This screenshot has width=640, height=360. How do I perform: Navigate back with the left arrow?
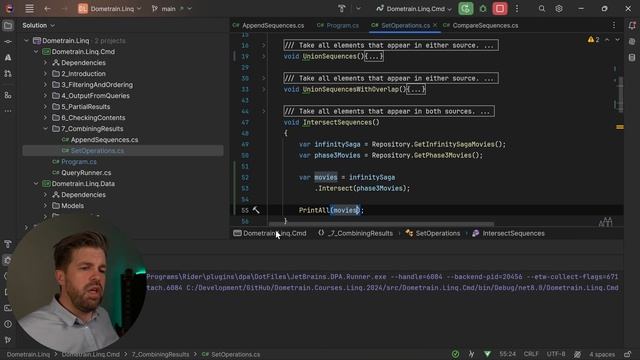(x=47, y=9)
